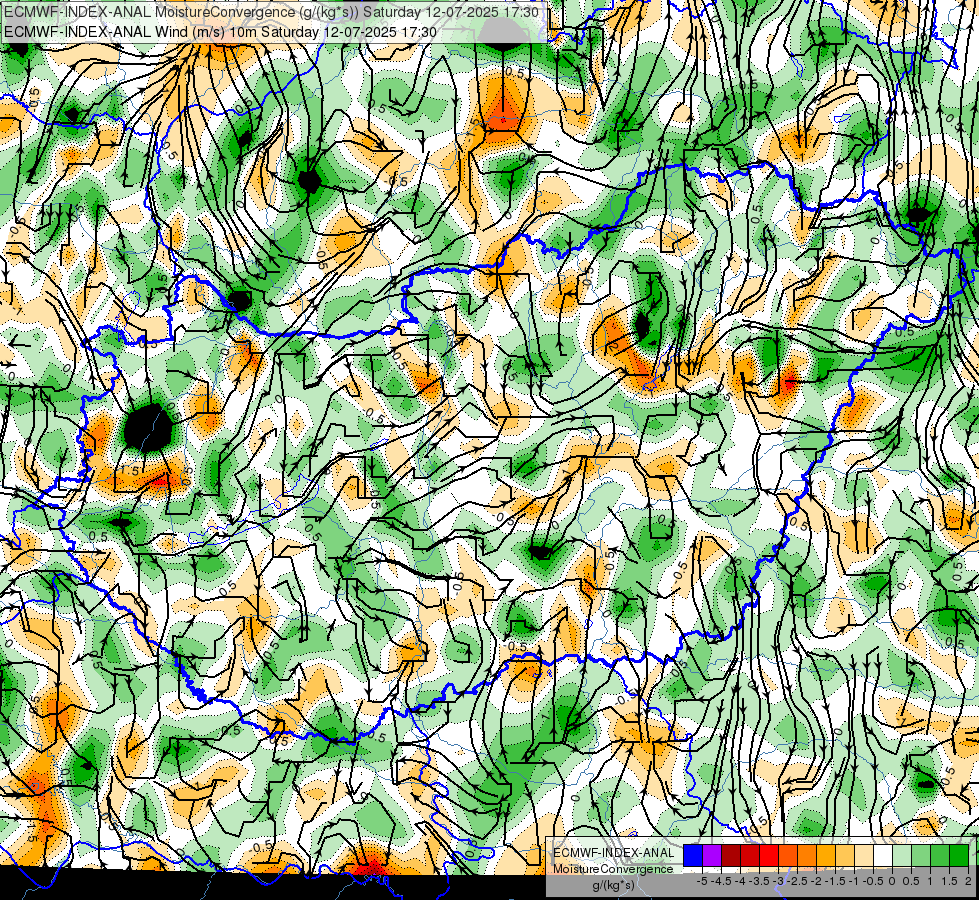Click the ECMWF-INDEX-ANAL label in legend
979x900 pixels.
[614, 853]
